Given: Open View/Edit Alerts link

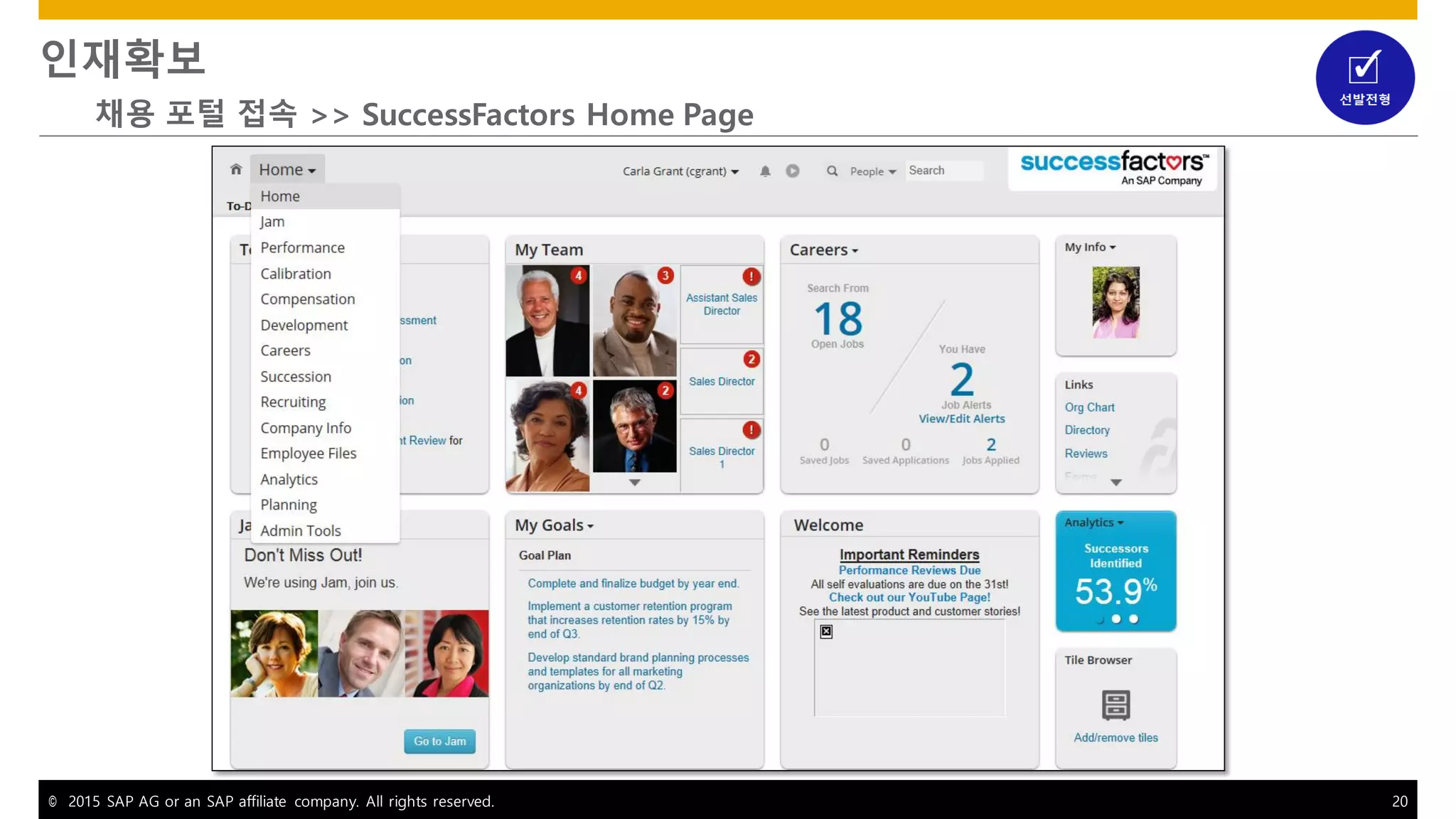Looking at the screenshot, I should 962,419.
